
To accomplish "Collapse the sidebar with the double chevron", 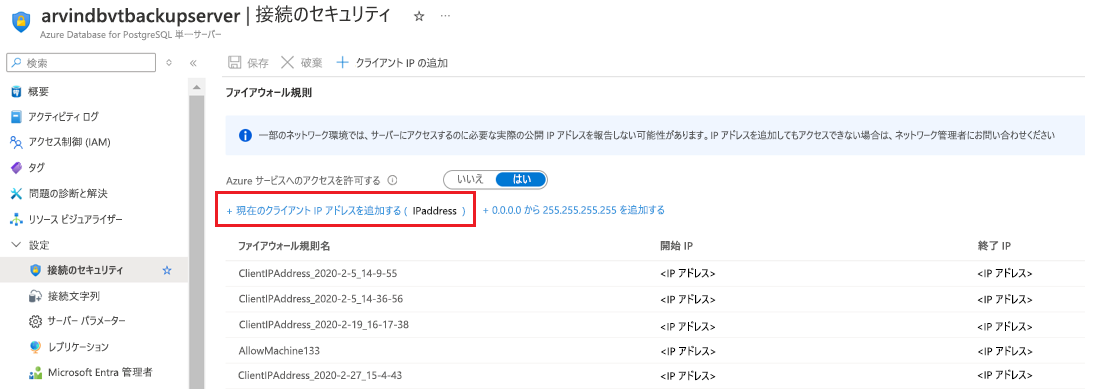I will [193, 63].
